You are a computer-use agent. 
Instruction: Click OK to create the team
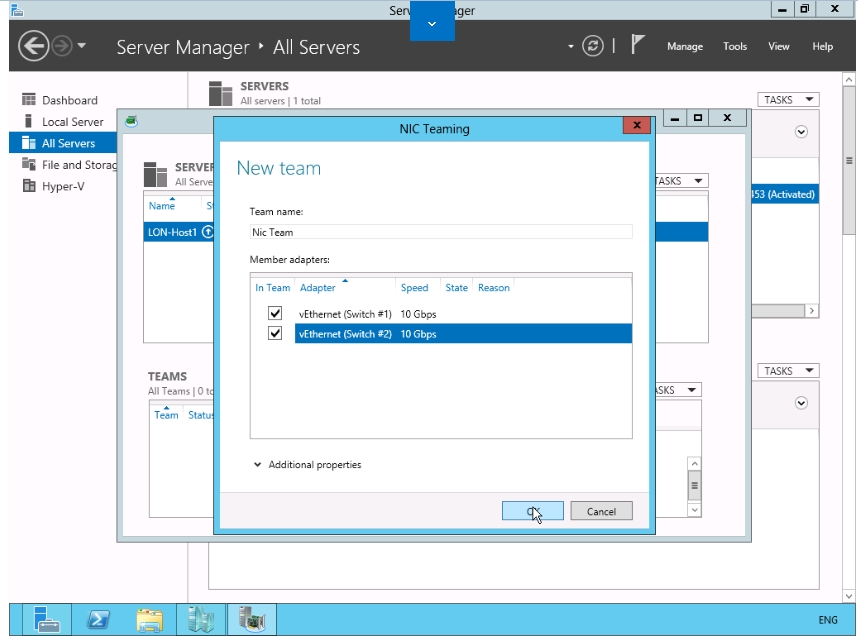coord(532,511)
